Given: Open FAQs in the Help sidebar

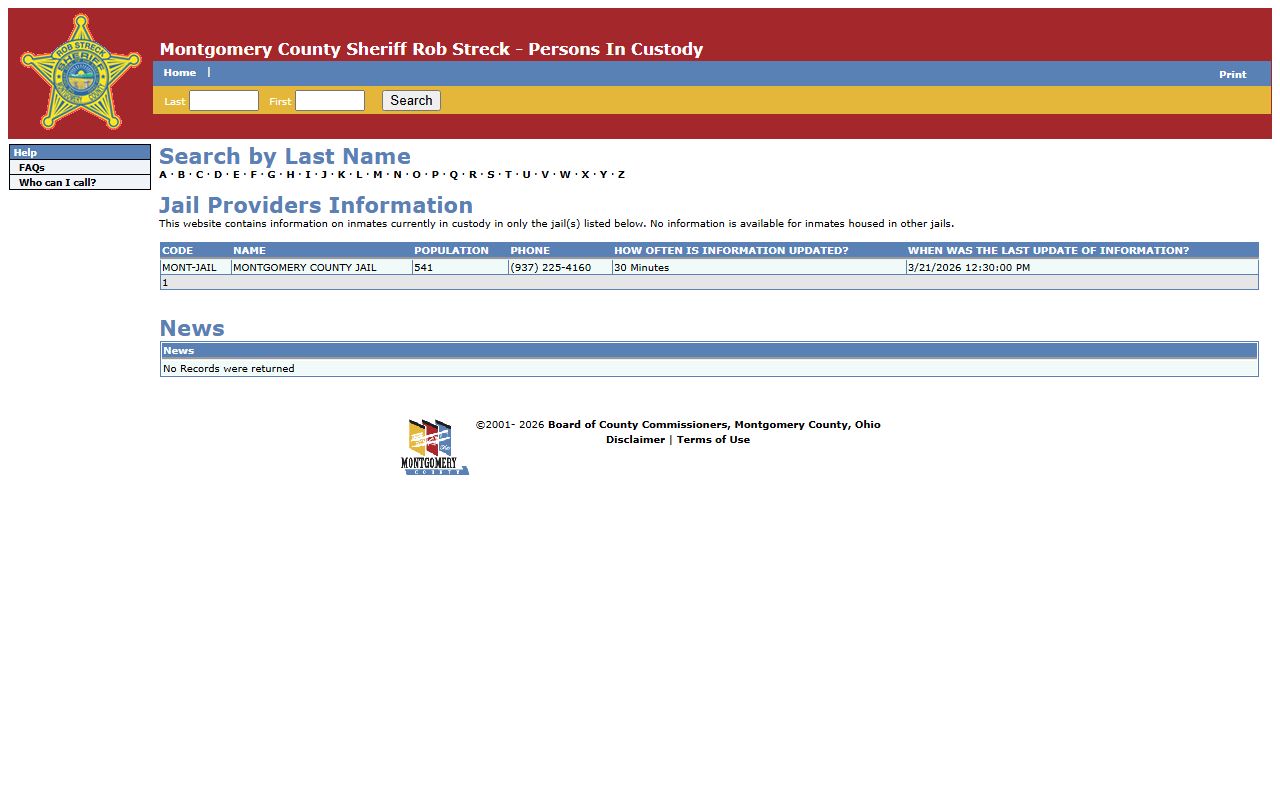Looking at the screenshot, I should pos(32,168).
